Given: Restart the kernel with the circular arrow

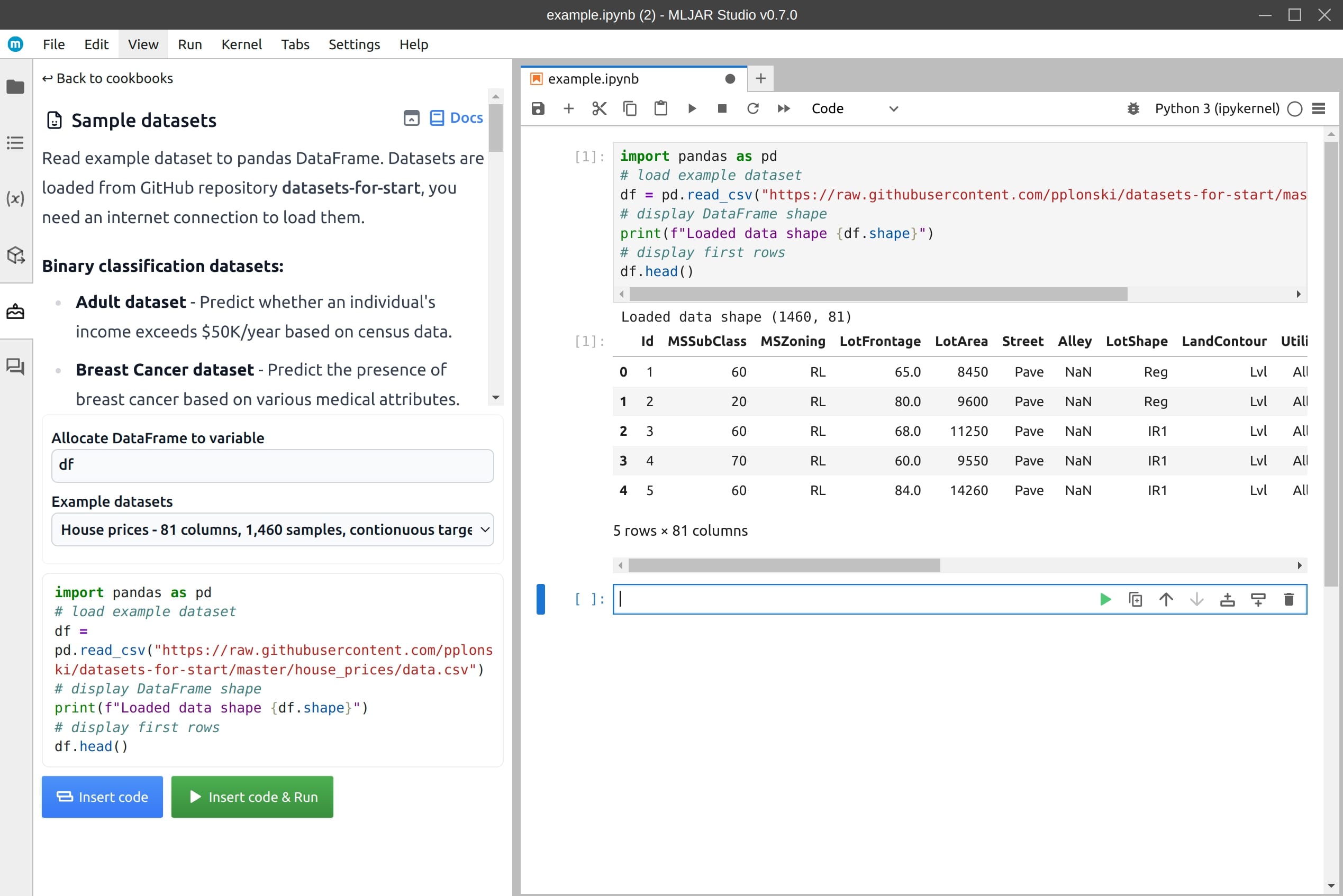Looking at the screenshot, I should point(753,108).
